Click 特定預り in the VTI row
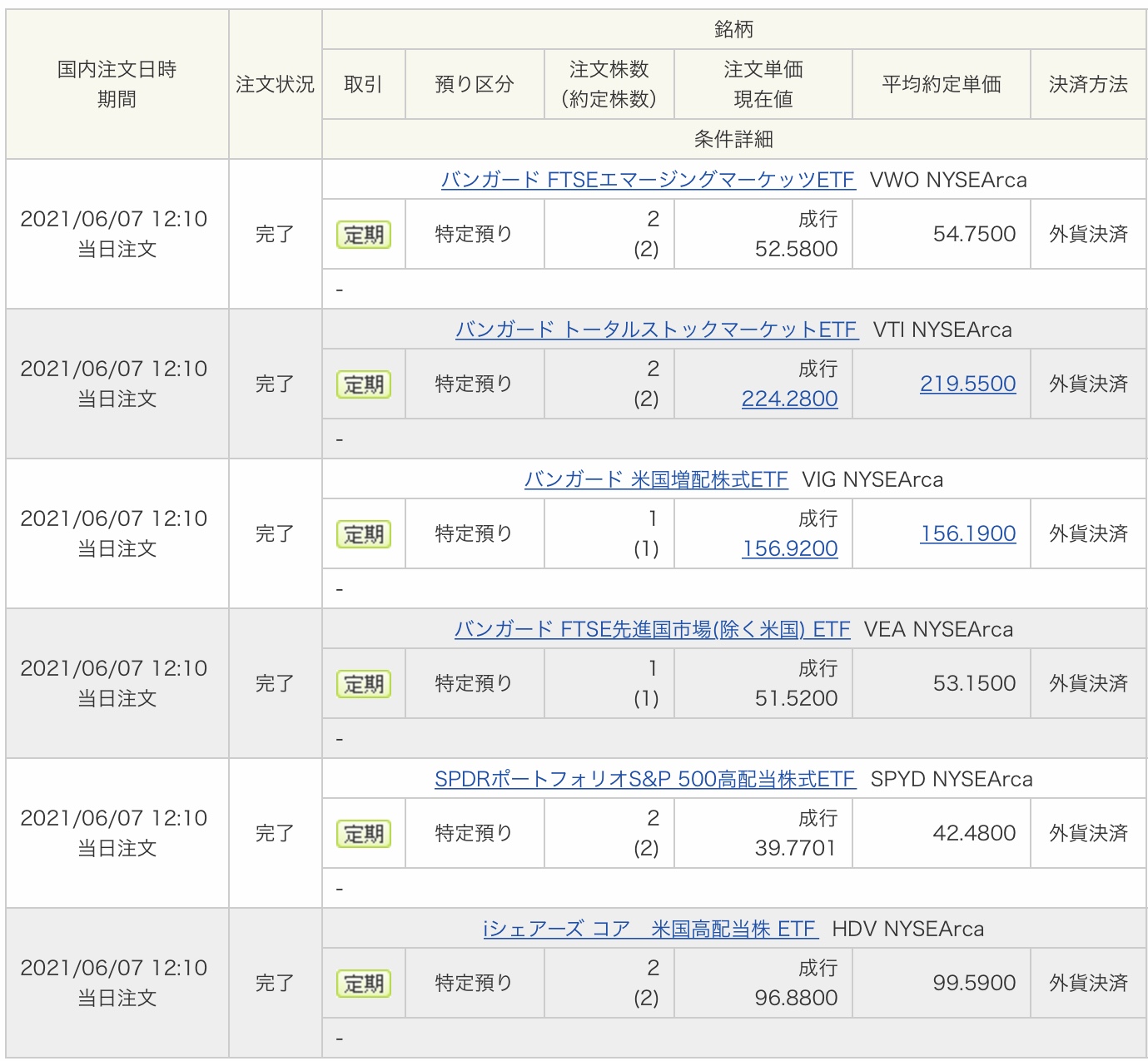 click(x=474, y=384)
